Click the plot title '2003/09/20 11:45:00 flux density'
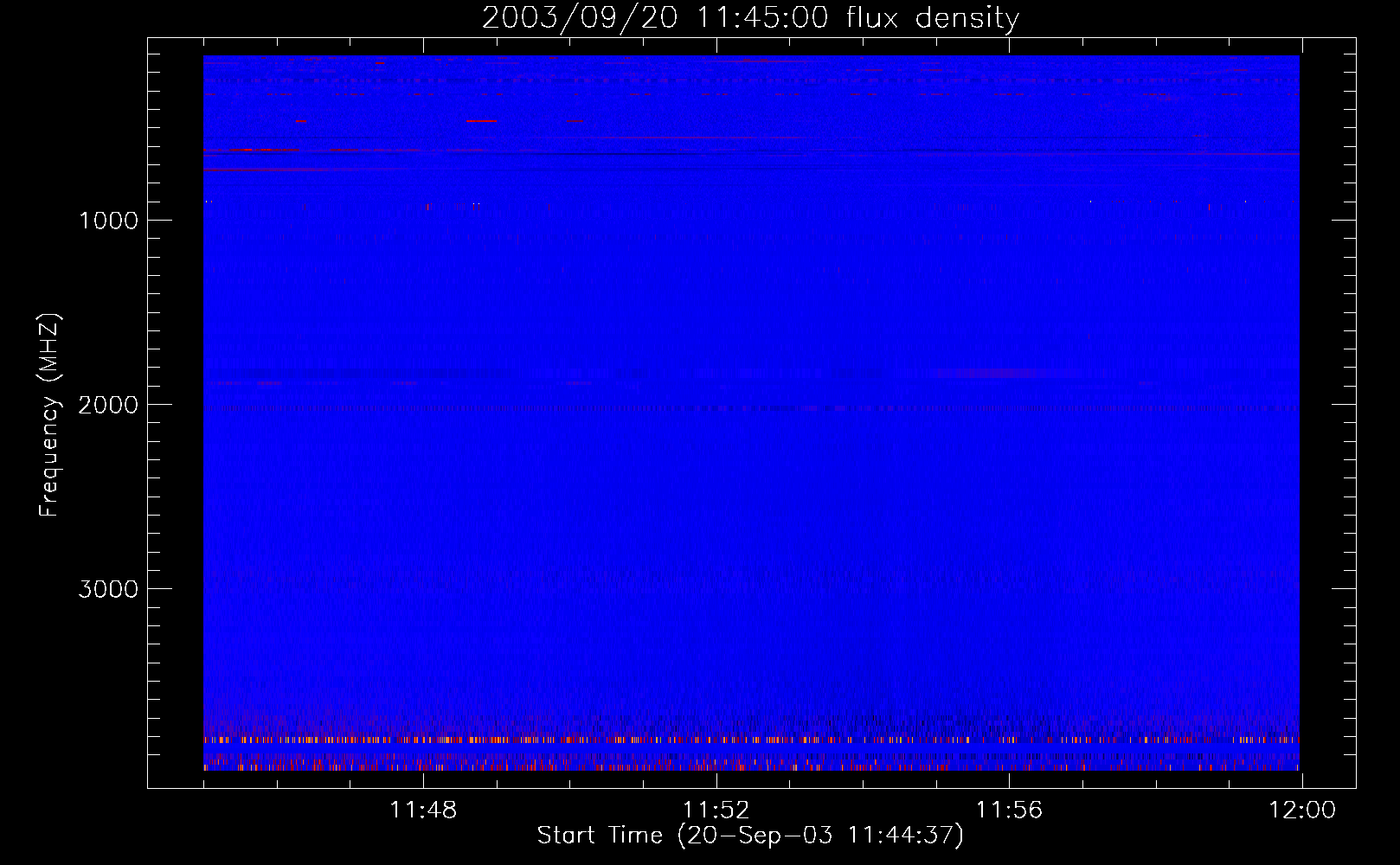Viewport: 1400px width, 865px height. [x=750, y=17]
